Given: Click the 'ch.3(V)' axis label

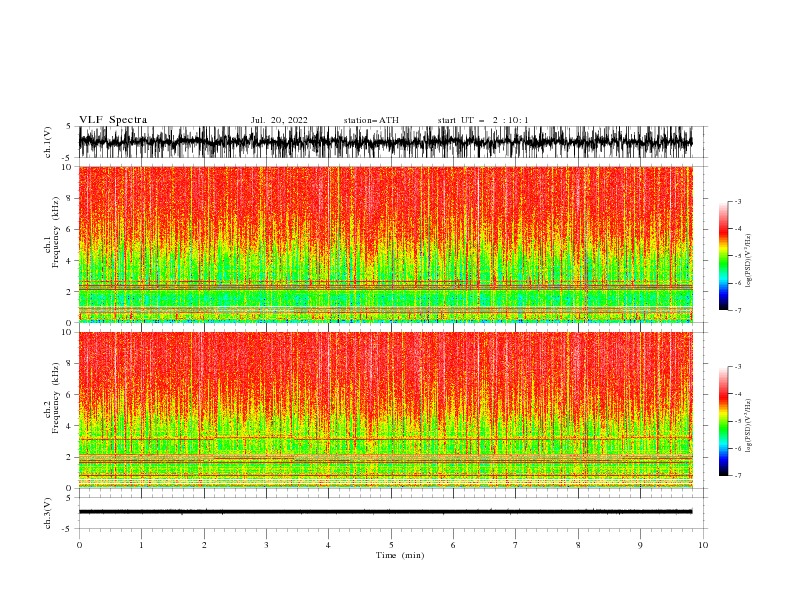Looking at the screenshot, I should [x=48, y=513].
